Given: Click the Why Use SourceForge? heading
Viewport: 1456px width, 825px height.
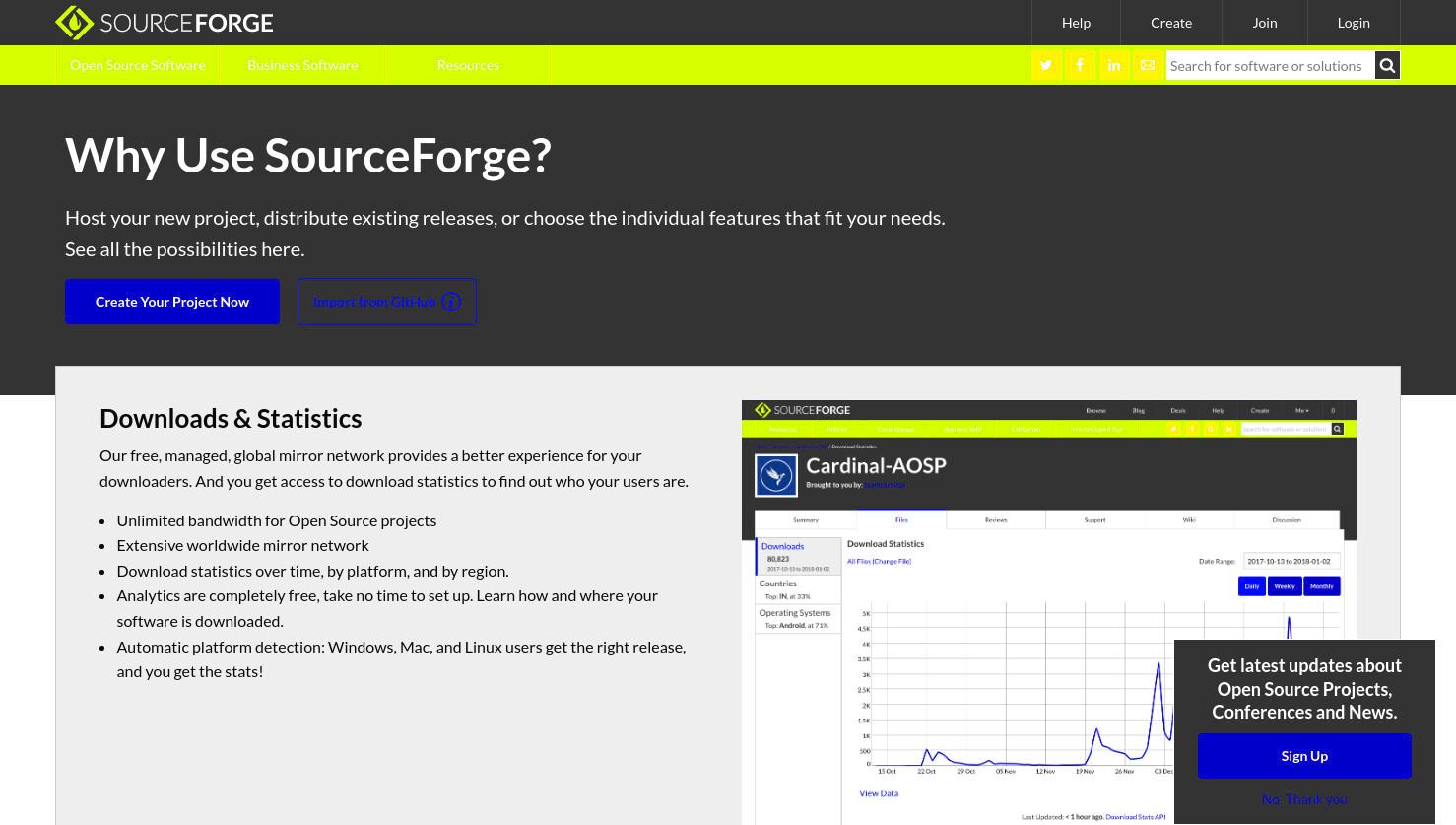Looking at the screenshot, I should (308, 155).
